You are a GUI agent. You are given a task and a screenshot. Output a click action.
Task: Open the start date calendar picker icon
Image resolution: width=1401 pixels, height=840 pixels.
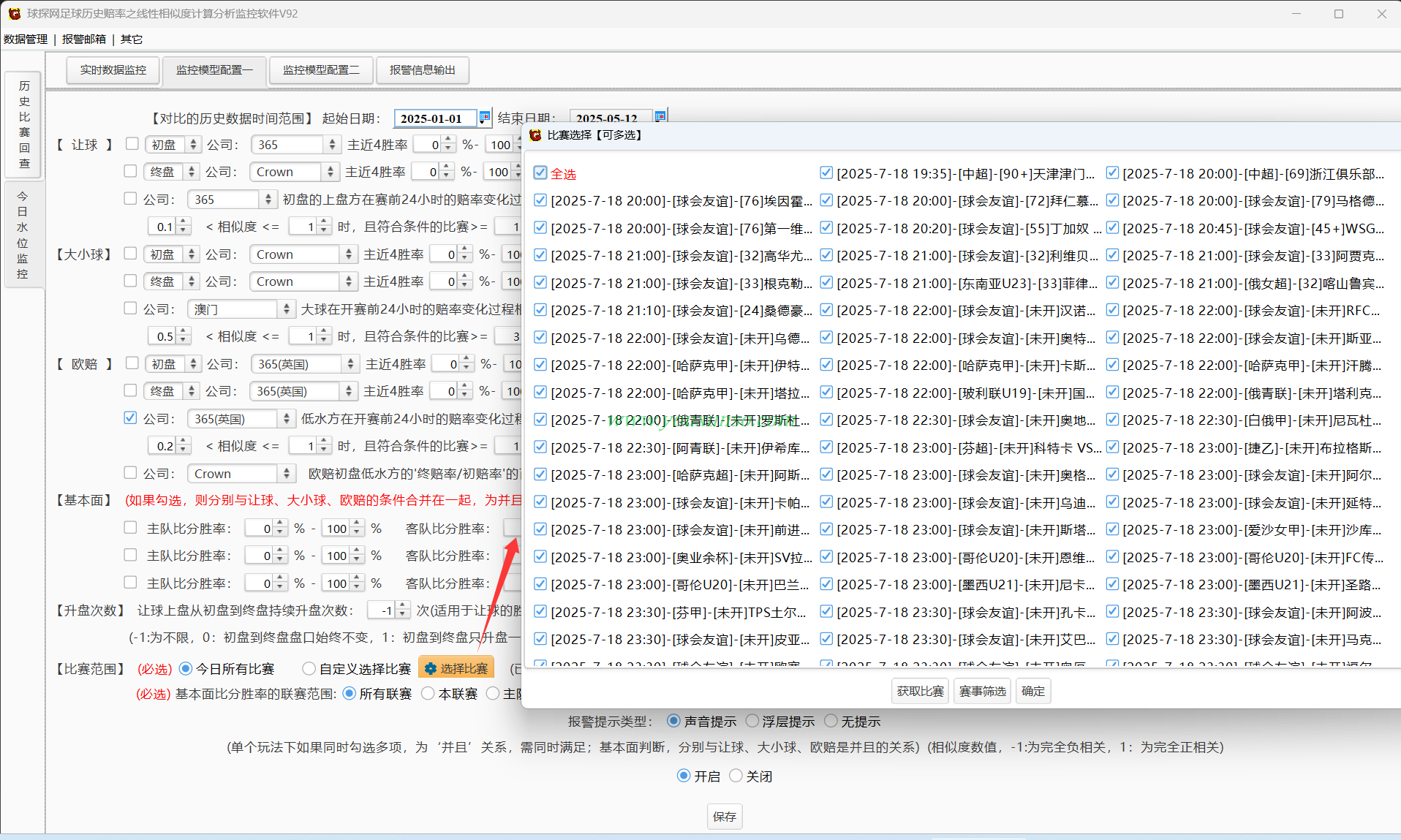point(484,117)
